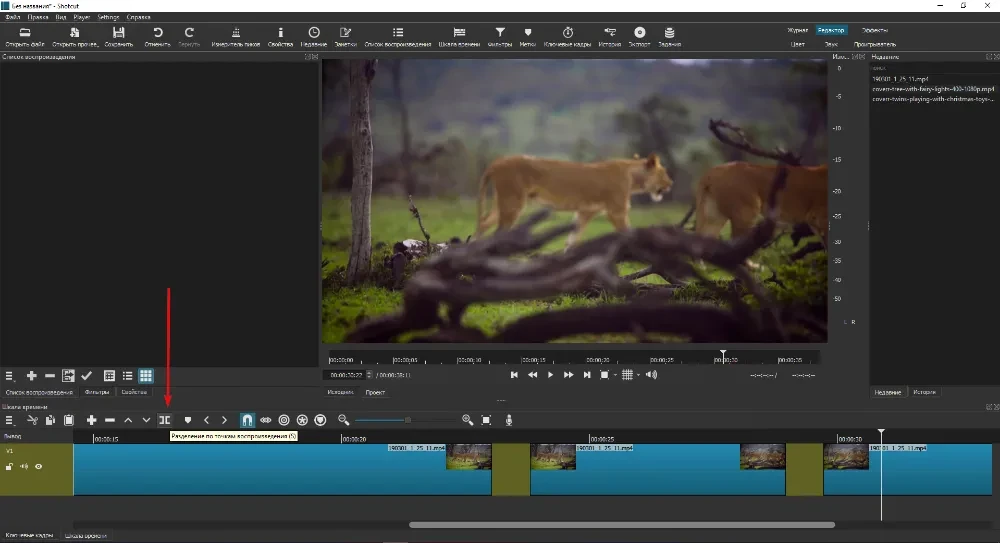Zoom timeline to fit icon

[x=486, y=420]
